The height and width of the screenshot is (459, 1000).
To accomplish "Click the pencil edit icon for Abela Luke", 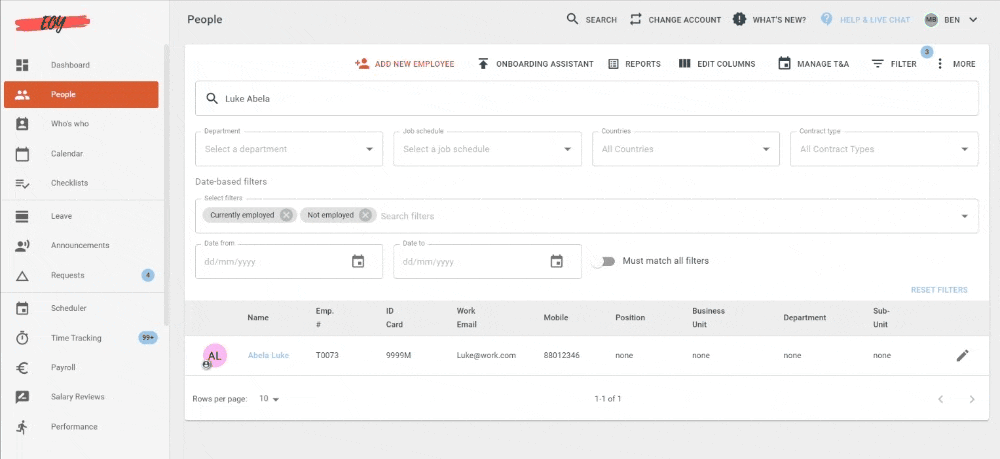I will pos(962,355).
